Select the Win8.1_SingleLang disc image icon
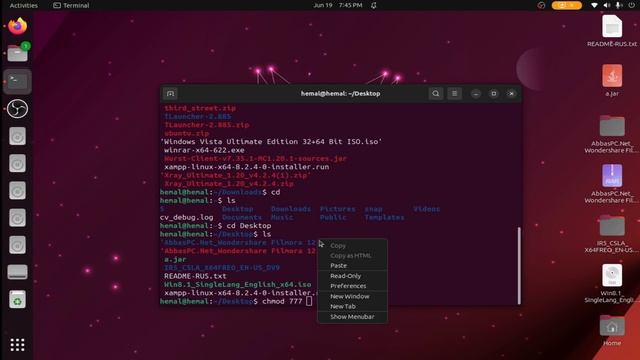 [x=612, y=283]
